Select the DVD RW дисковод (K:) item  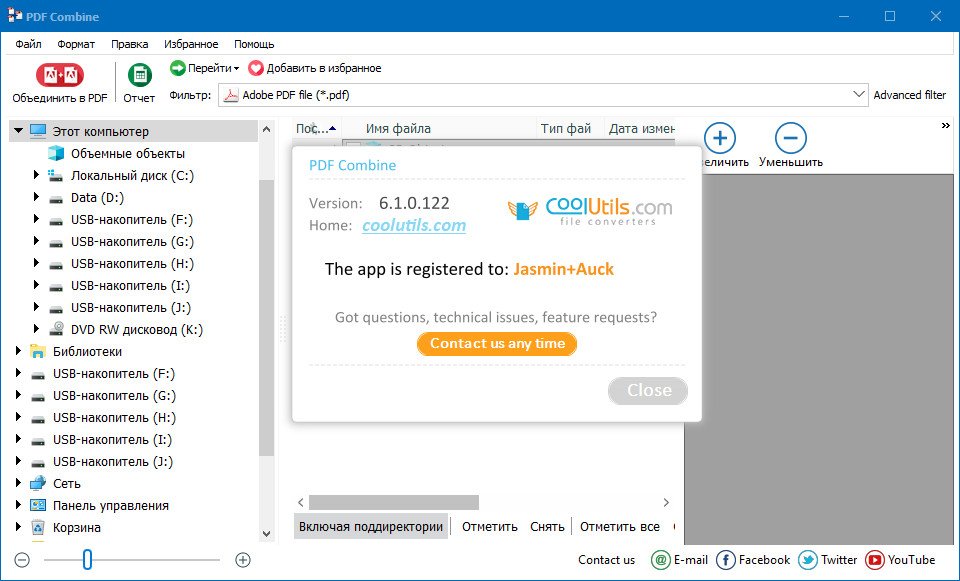click(x=137, y=329)
